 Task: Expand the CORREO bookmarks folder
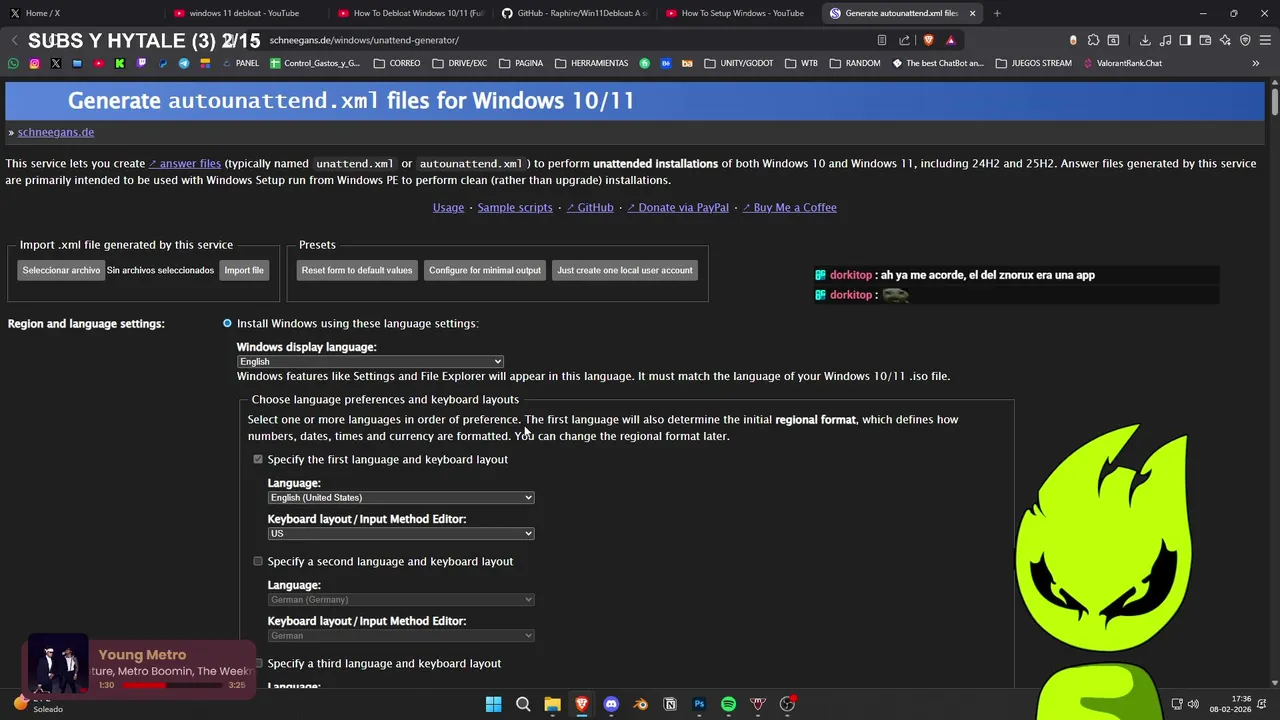[x=397, y=63]
